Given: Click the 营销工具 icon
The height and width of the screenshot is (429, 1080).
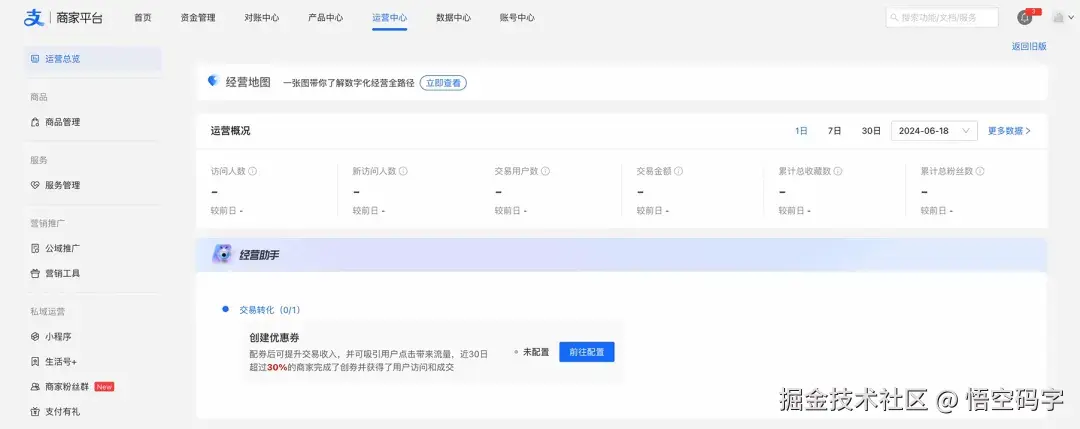Looking at the screenshot, I should click(x=35, y=273).
